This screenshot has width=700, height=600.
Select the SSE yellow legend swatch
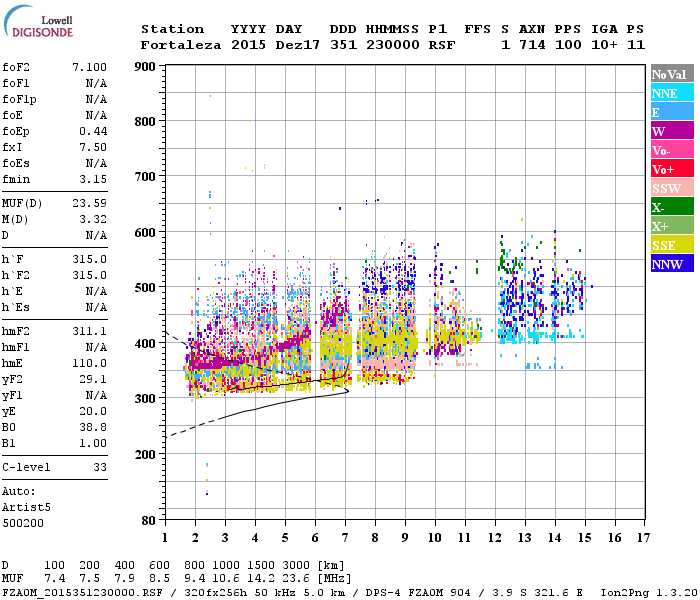[672, 245]
